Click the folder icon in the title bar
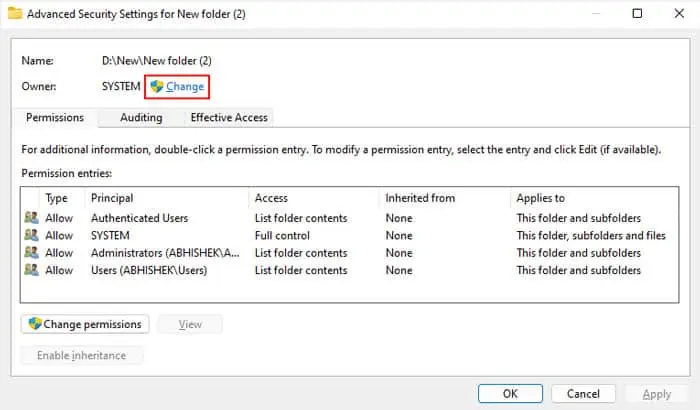Screen dimensions: 700x410 15,13
